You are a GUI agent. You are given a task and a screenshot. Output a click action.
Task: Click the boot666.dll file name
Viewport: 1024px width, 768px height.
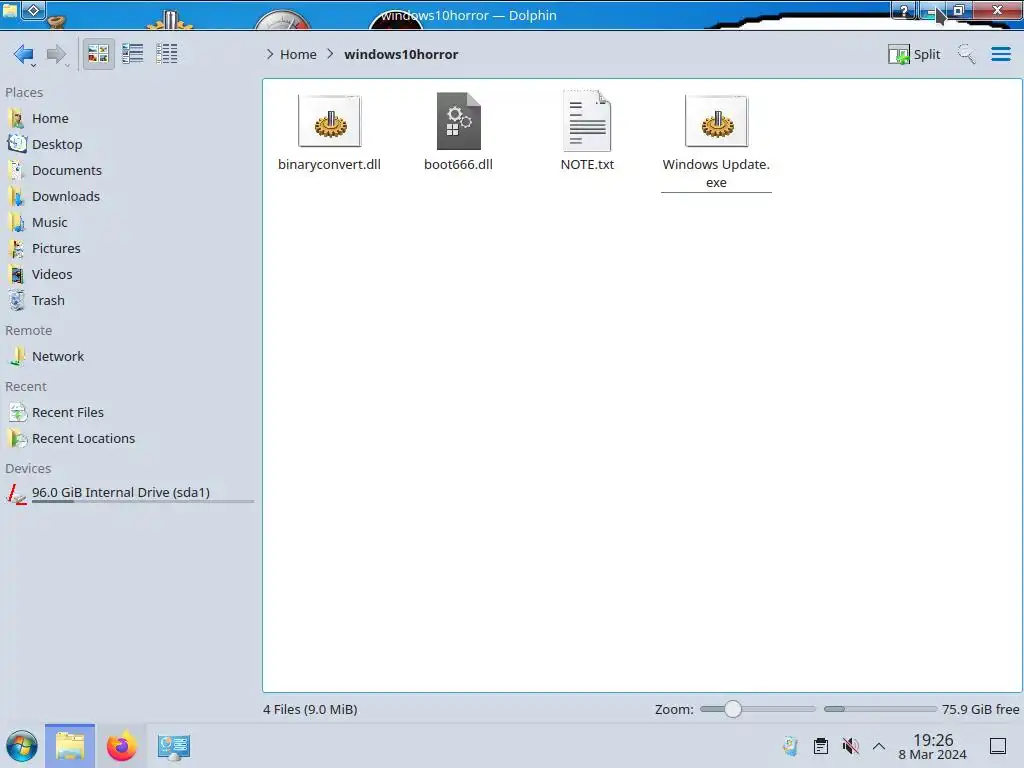(458, 165)
